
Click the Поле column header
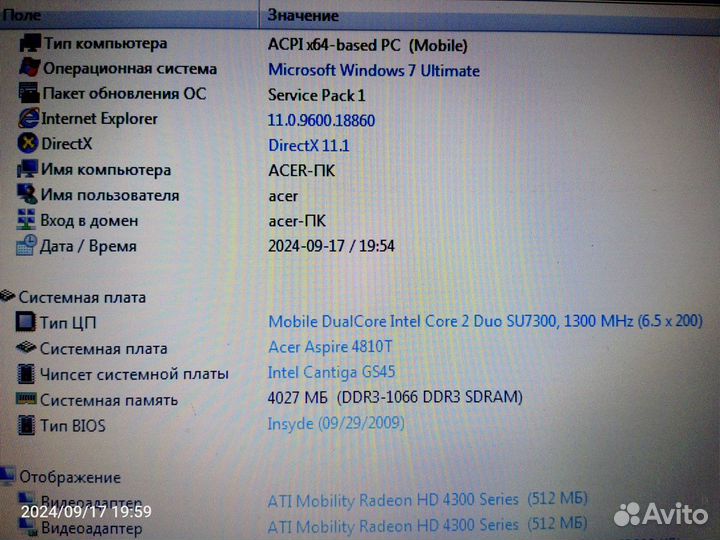click(x=129, y=15)
